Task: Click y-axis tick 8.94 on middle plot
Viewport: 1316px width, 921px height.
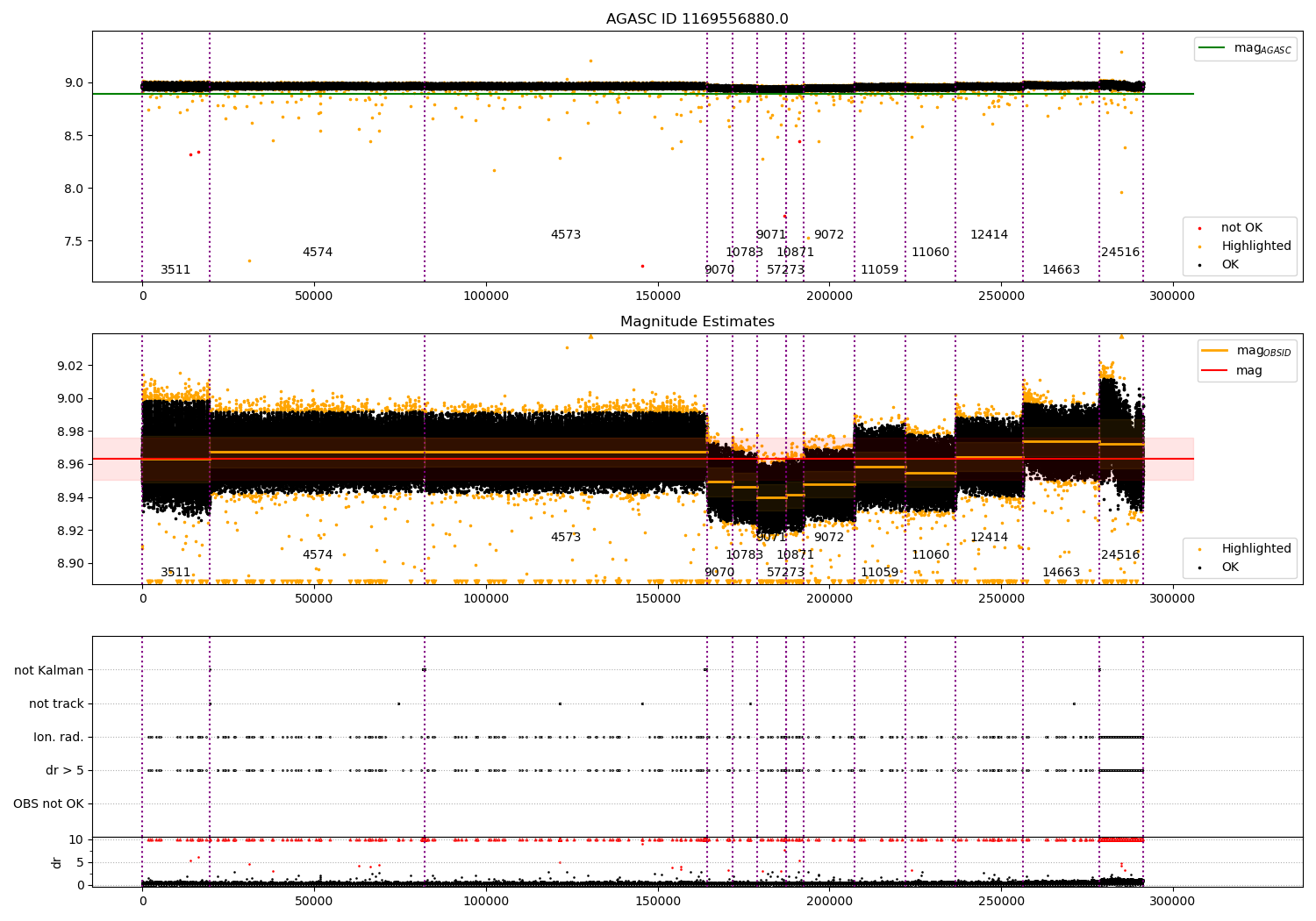Action: coord(70,497)
